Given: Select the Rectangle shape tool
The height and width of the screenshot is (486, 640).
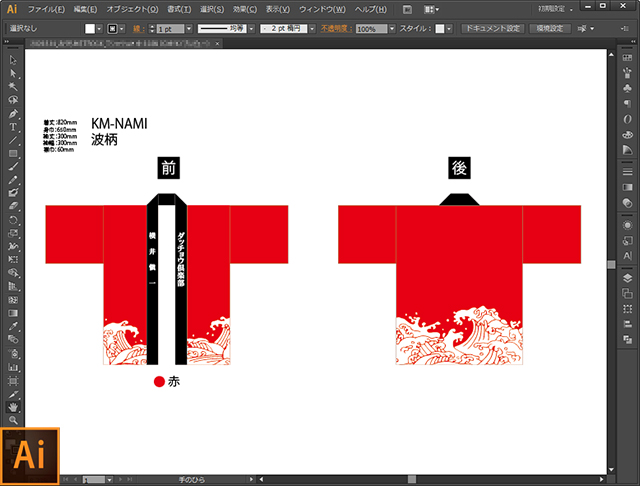Looking at the screenshot, I should 13,153.
